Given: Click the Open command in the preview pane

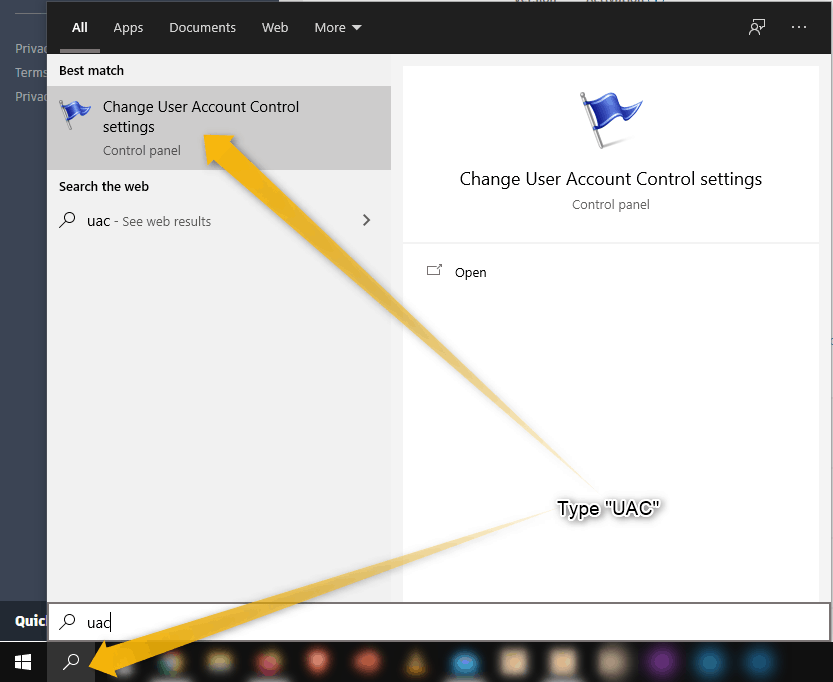Looking at the screenshot, I should [x=470, y=271].
